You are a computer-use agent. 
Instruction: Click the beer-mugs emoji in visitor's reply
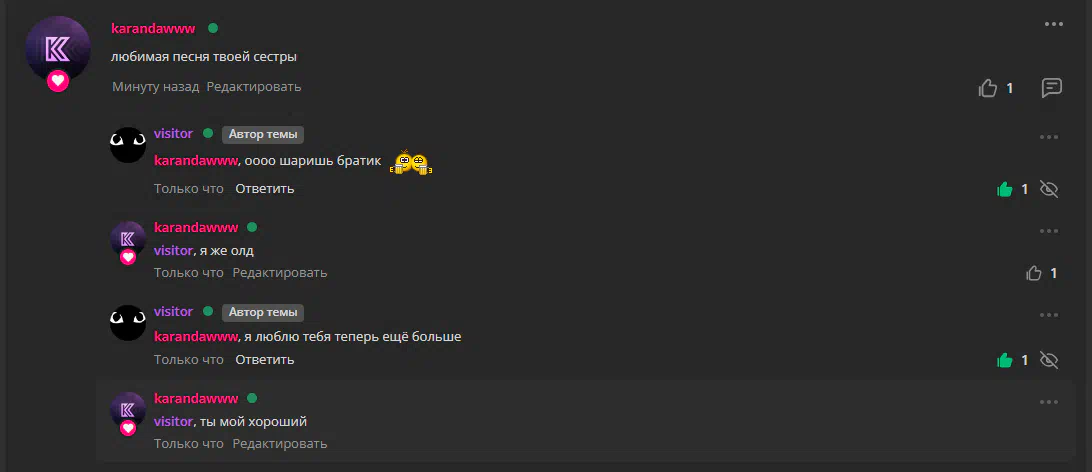tap(413, 162)
